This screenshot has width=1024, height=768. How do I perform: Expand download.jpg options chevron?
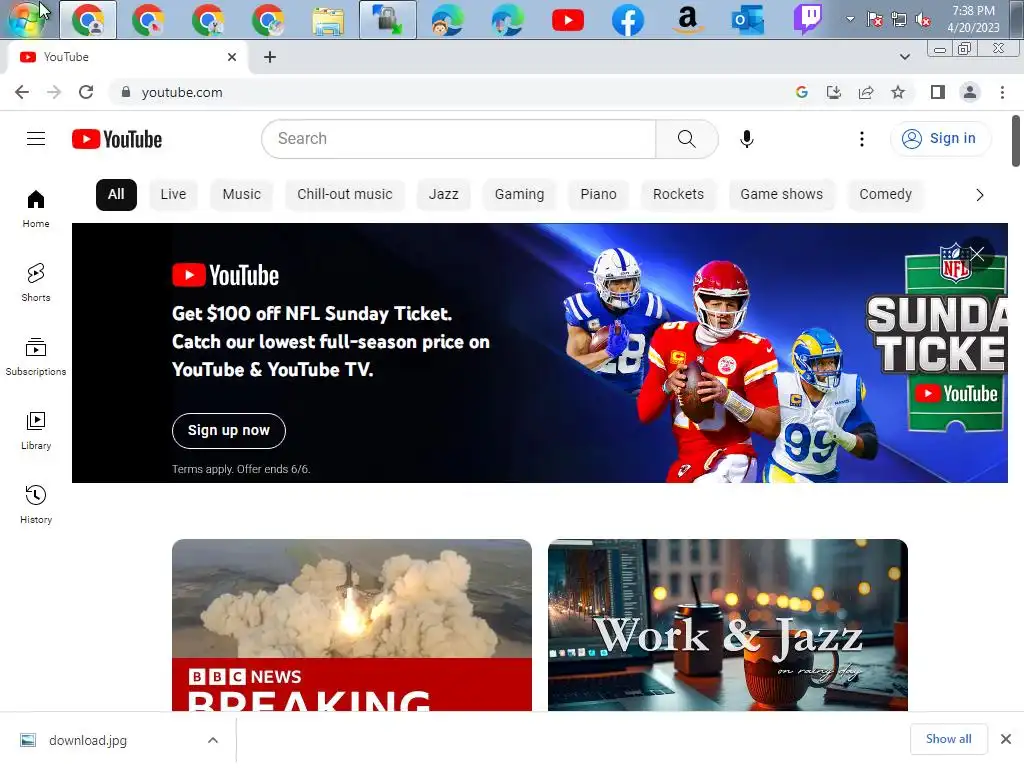click(x=213, y=740)
